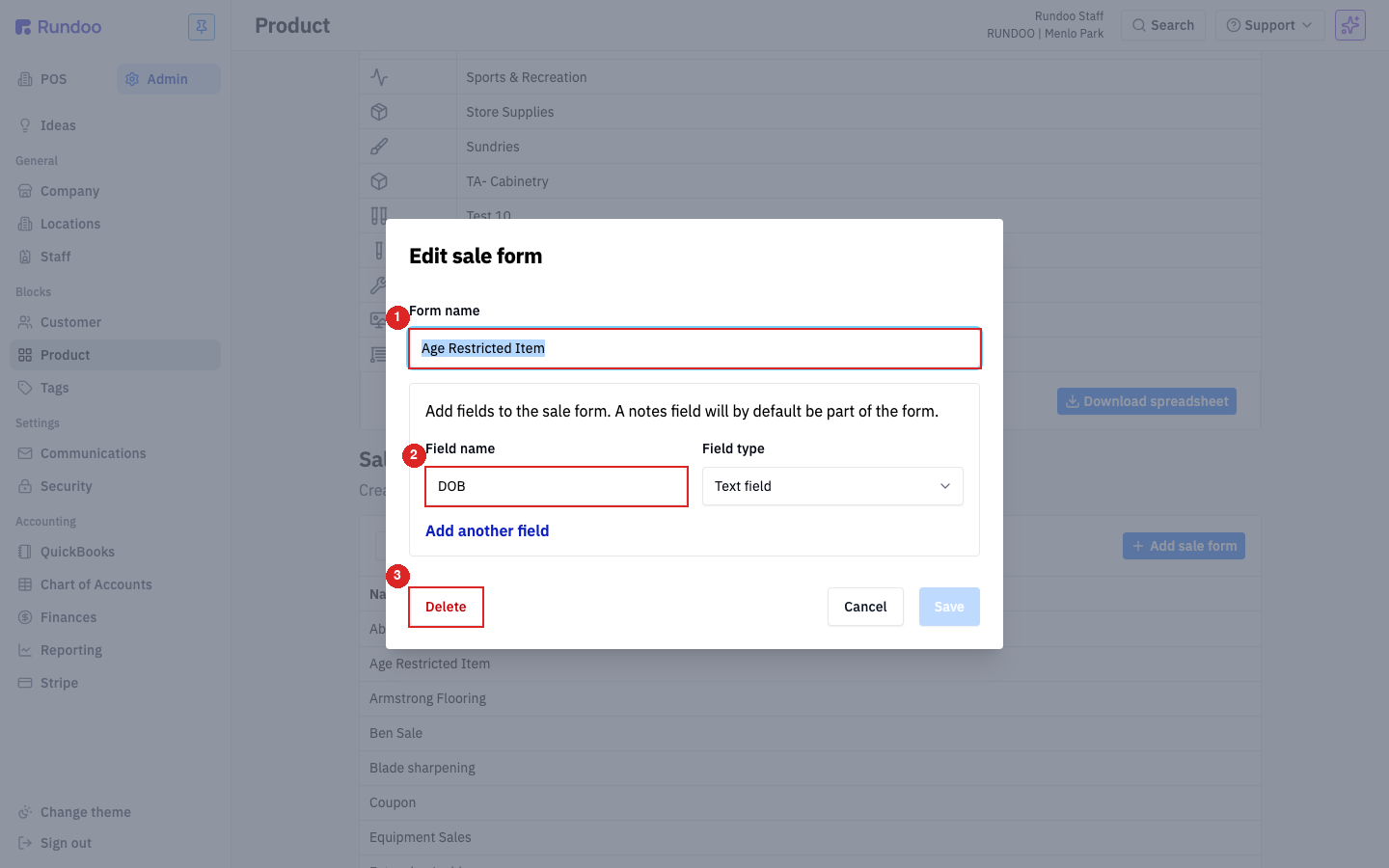This screenshot has width=1389, height=868.
Task: Click Sundries department name
Action: (493, 147)
